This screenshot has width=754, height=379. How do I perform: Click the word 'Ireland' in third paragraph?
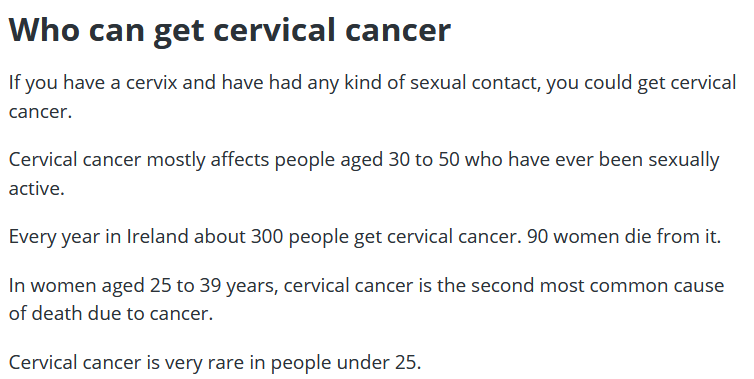(x=157, y=237)
